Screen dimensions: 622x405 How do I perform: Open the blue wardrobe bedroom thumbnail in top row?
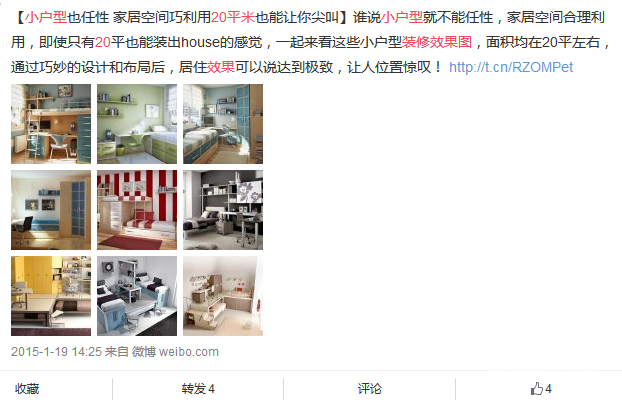coord(223,124)
